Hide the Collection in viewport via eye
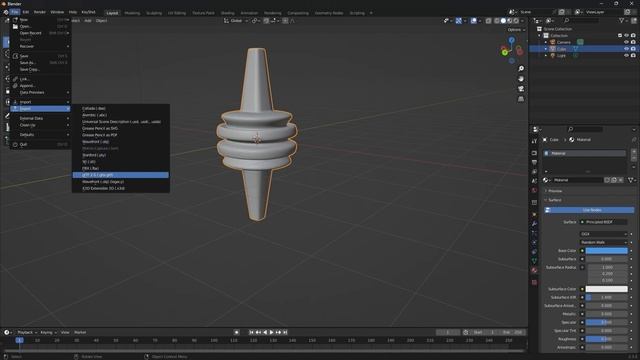Viewport: 640px width, 360px height. click(x=627, y=36)
